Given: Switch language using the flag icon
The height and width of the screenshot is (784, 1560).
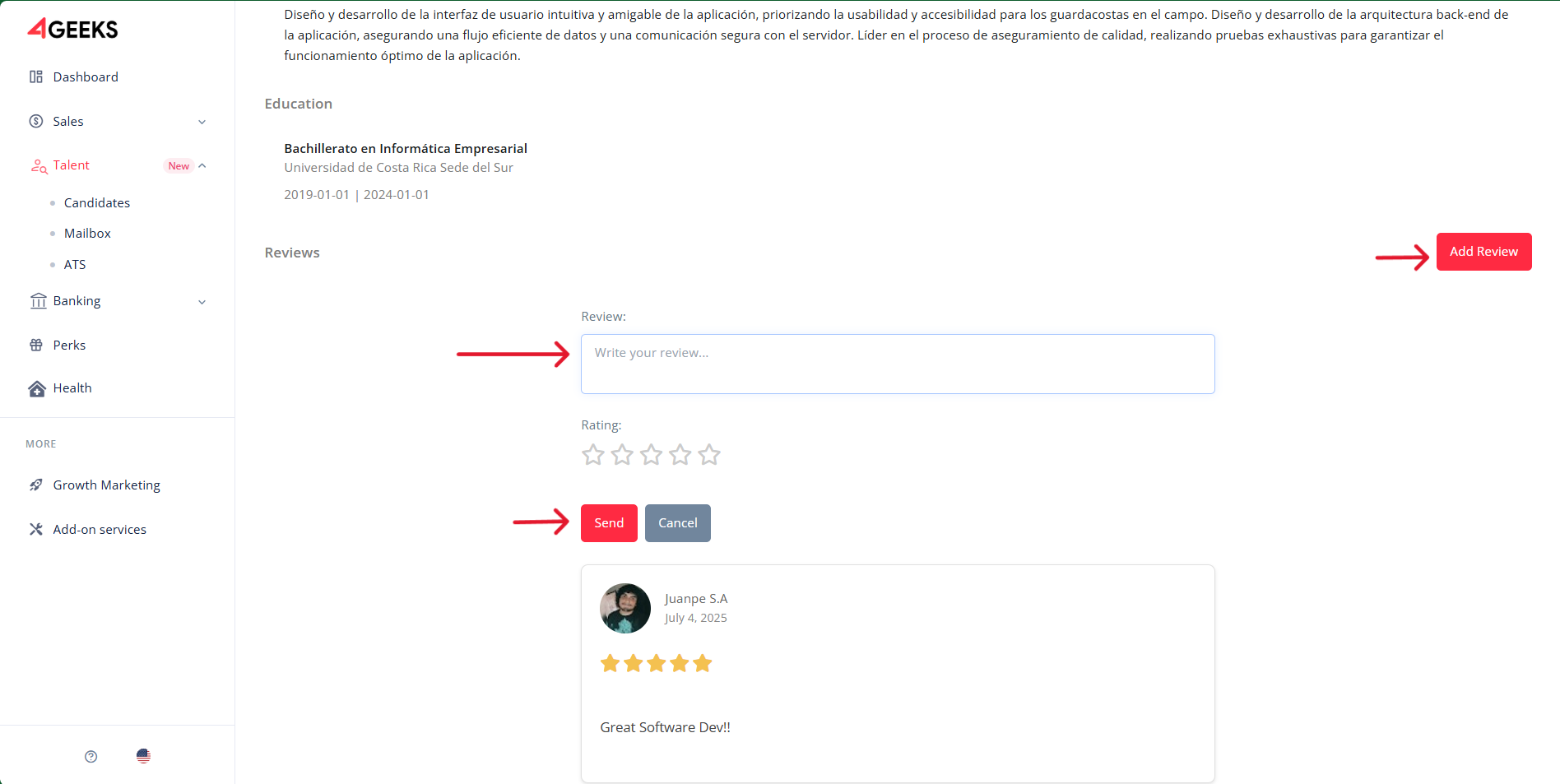Looking at the screenshot, I should 143,756.
